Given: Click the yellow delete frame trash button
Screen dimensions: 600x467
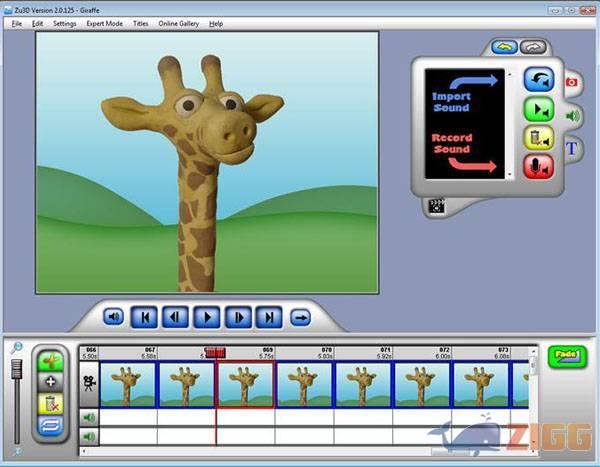Looking at the screenshot, I should point(50,403).
